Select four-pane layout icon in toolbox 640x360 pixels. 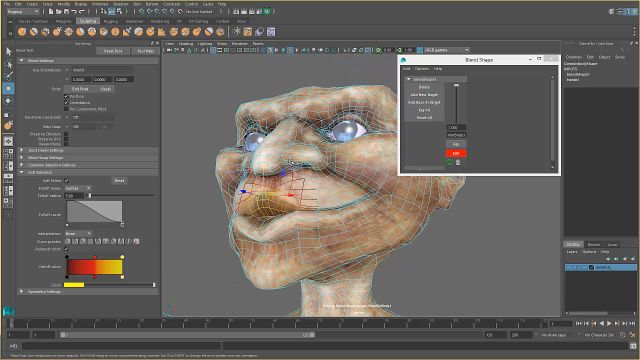point(8,154)
